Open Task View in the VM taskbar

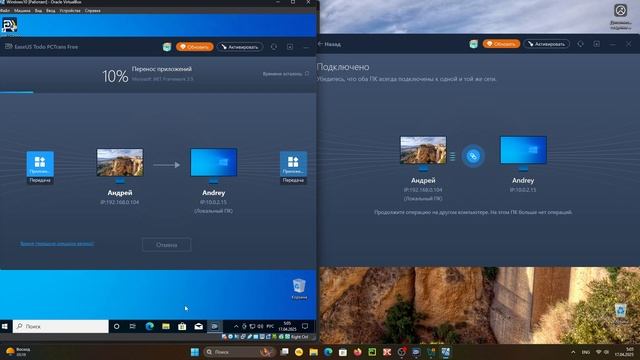pos(133,327)
